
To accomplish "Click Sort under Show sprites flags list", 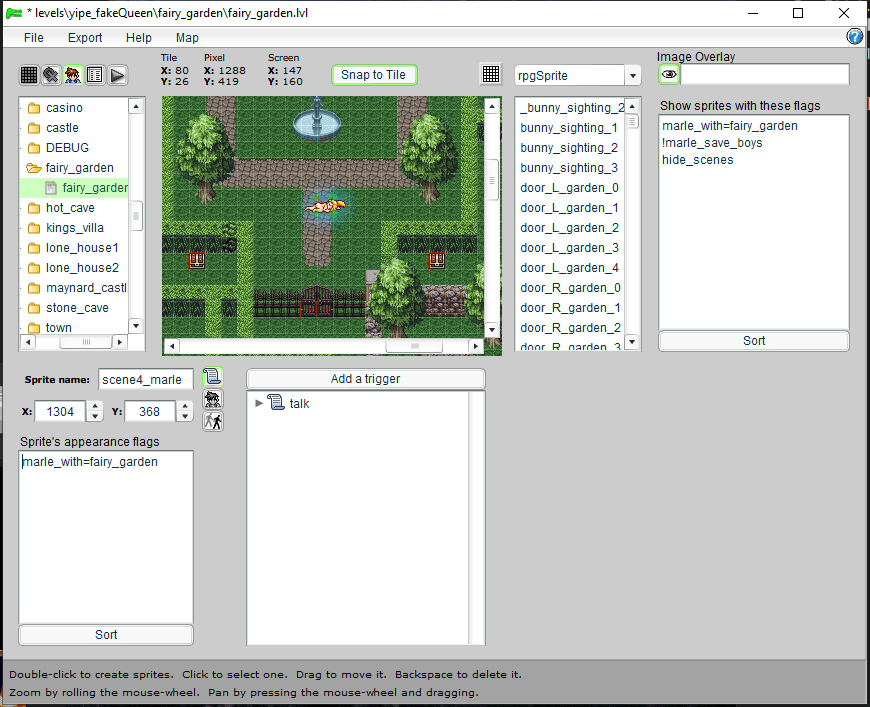I will (753, 341).
